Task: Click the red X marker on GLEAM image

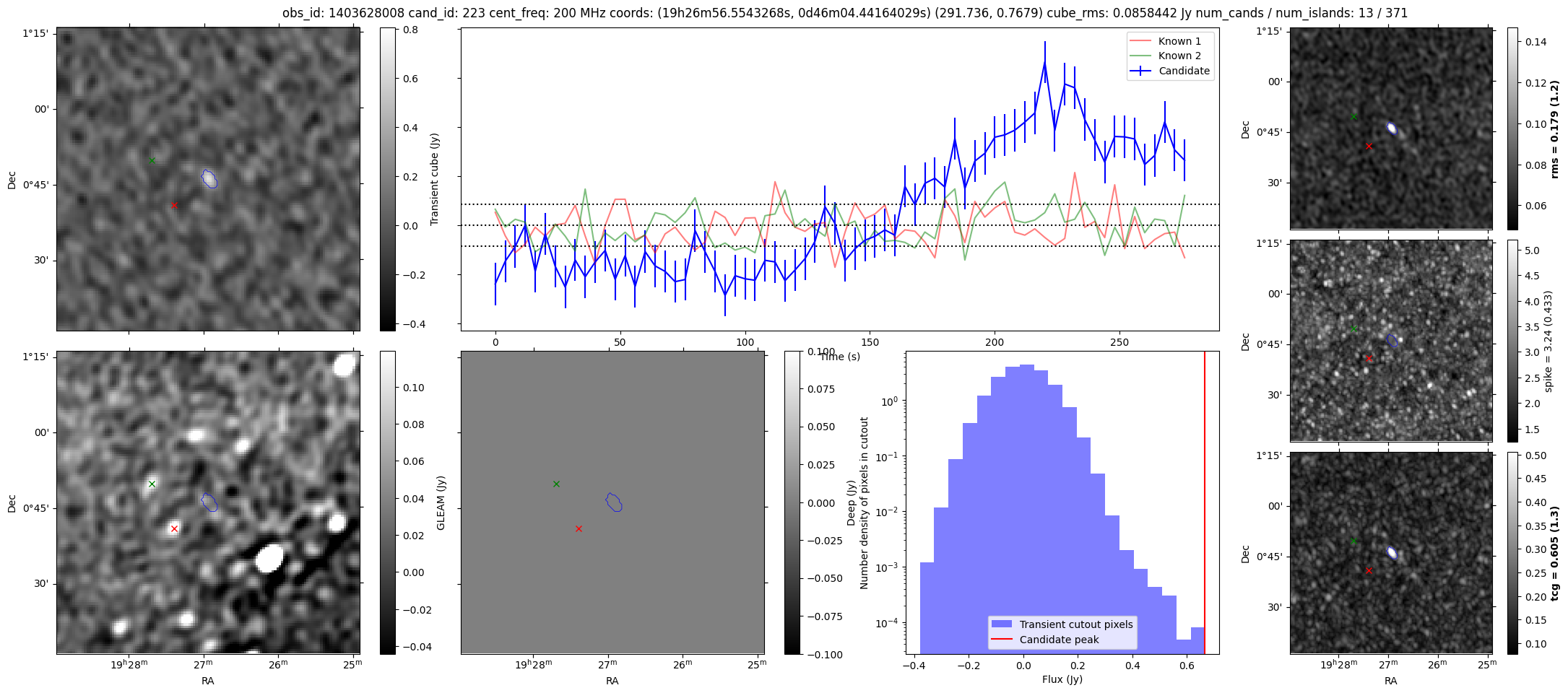Action: click(x=174, y=528)
